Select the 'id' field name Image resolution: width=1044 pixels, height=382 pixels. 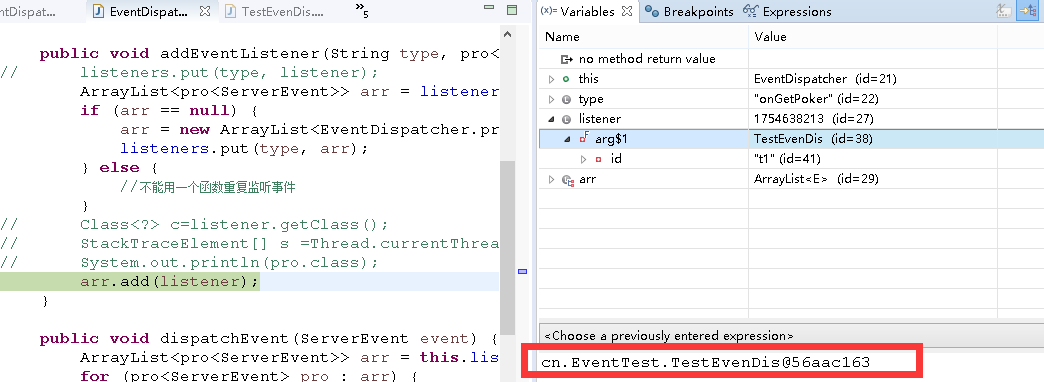[616, 159]
